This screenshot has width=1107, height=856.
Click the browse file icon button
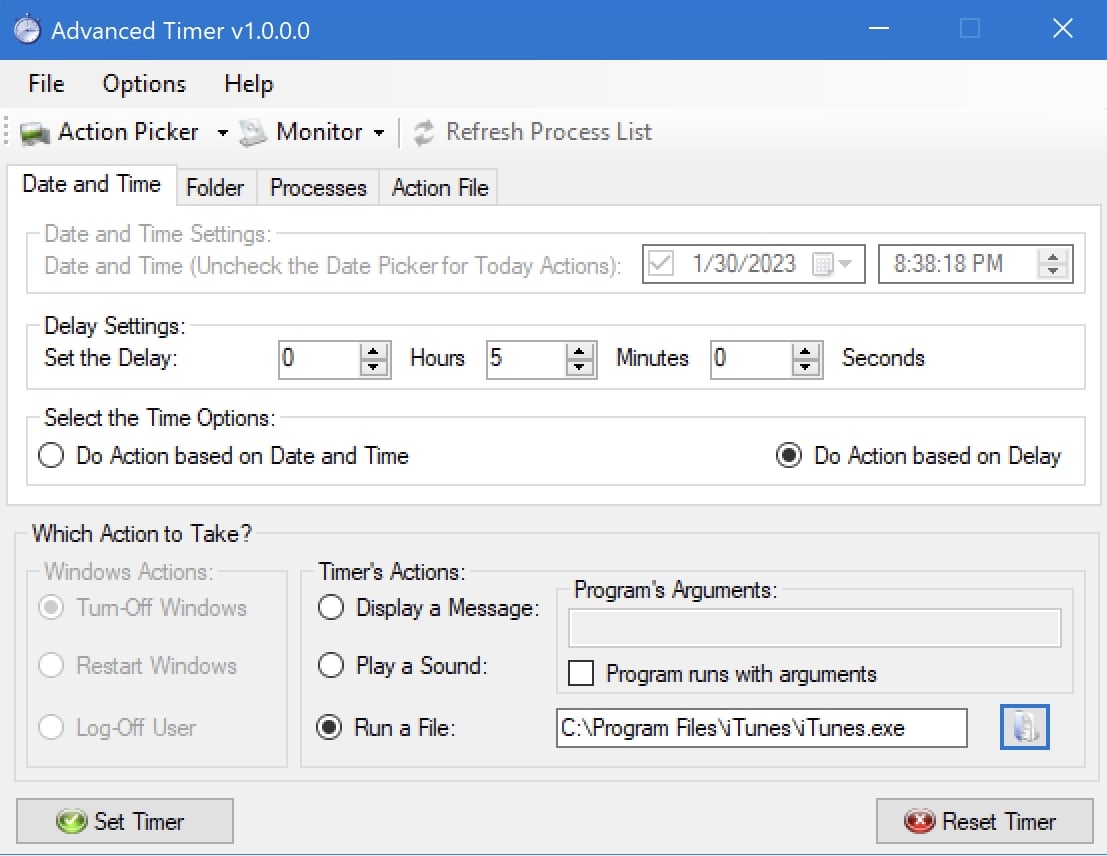[1024, 727]
